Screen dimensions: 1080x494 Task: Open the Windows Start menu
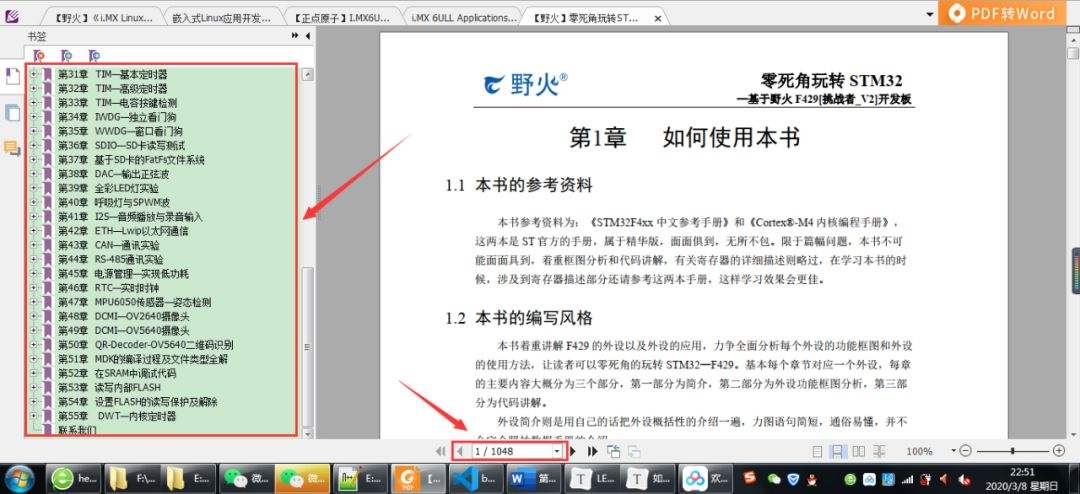click(x=20, y=477)
